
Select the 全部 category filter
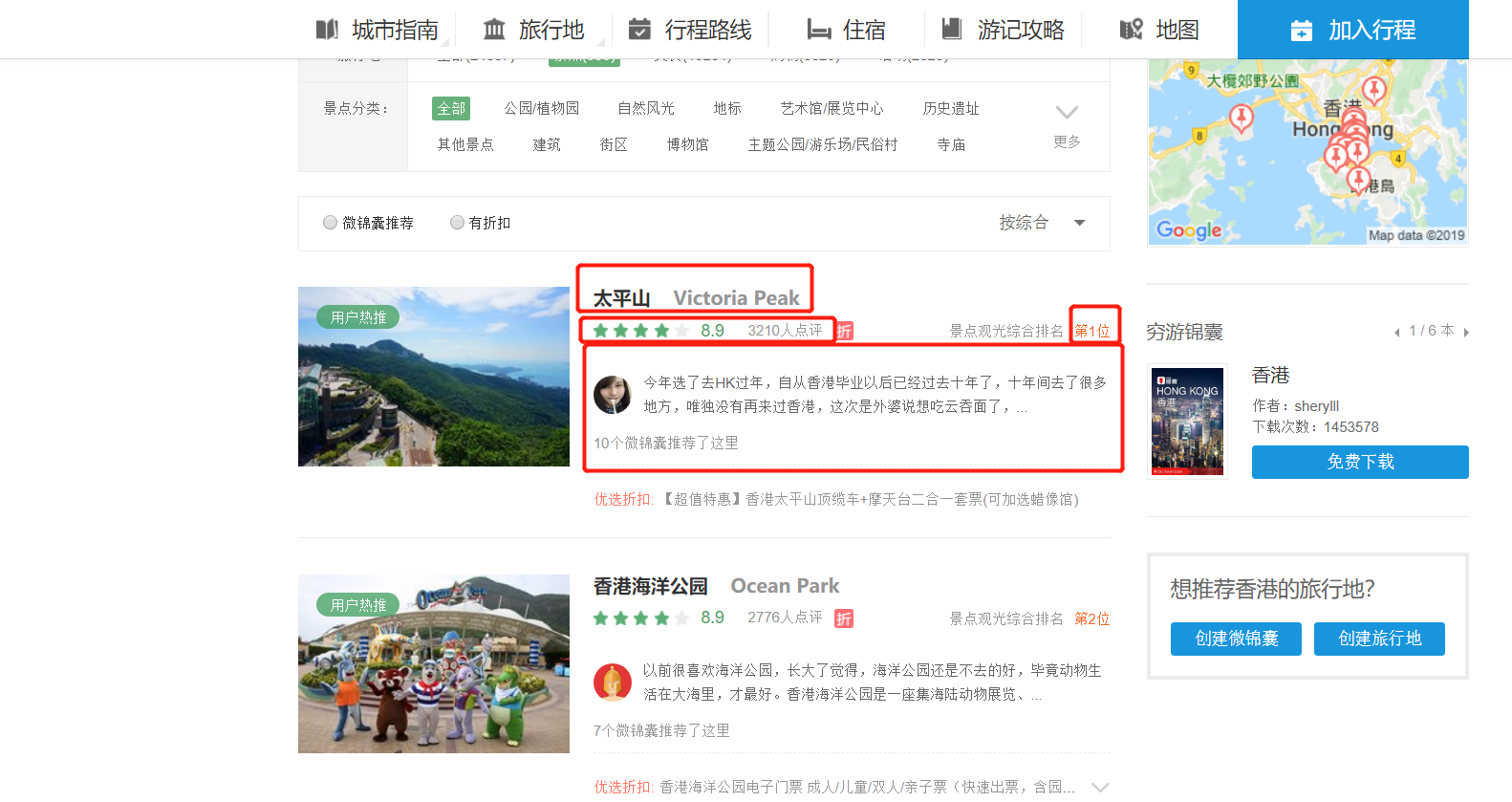[451, 108]
